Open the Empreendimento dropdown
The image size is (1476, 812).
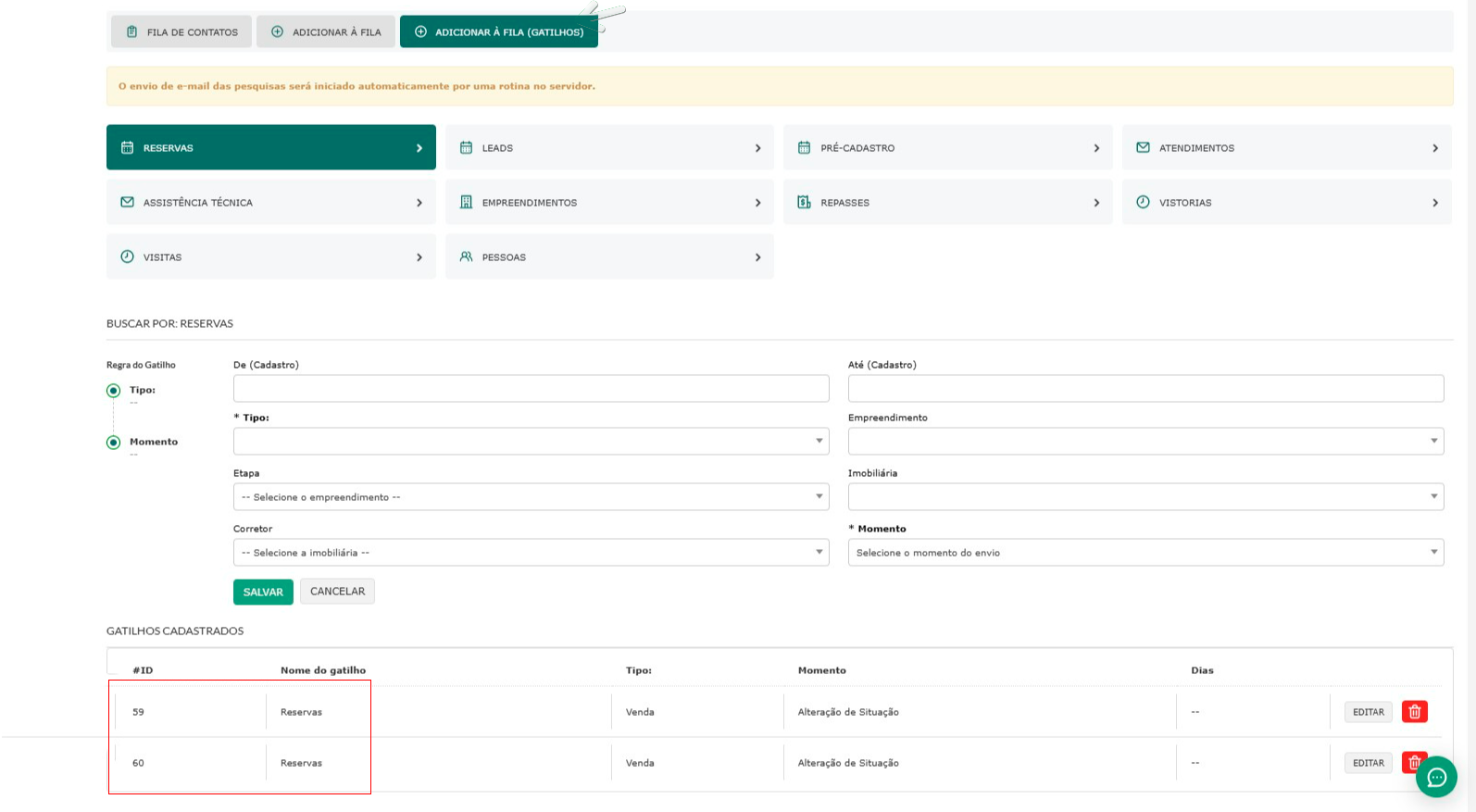pyautogui.click(x=1145, y=441)
